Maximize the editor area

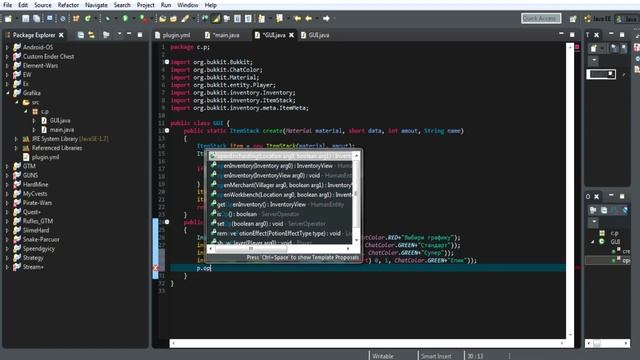572,35
